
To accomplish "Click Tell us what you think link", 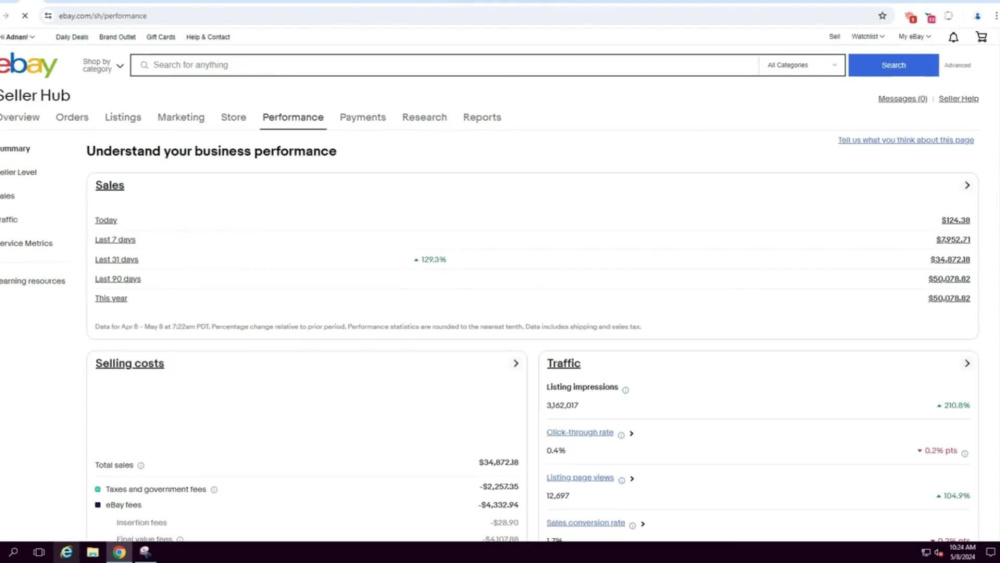I will 906,140.
